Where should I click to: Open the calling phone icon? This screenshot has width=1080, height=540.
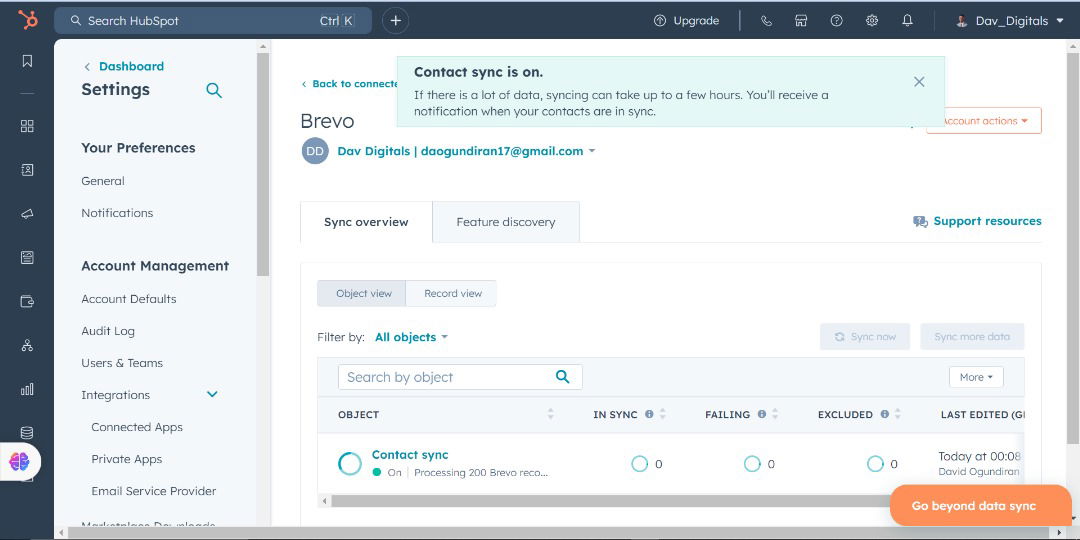pos(766,21)
